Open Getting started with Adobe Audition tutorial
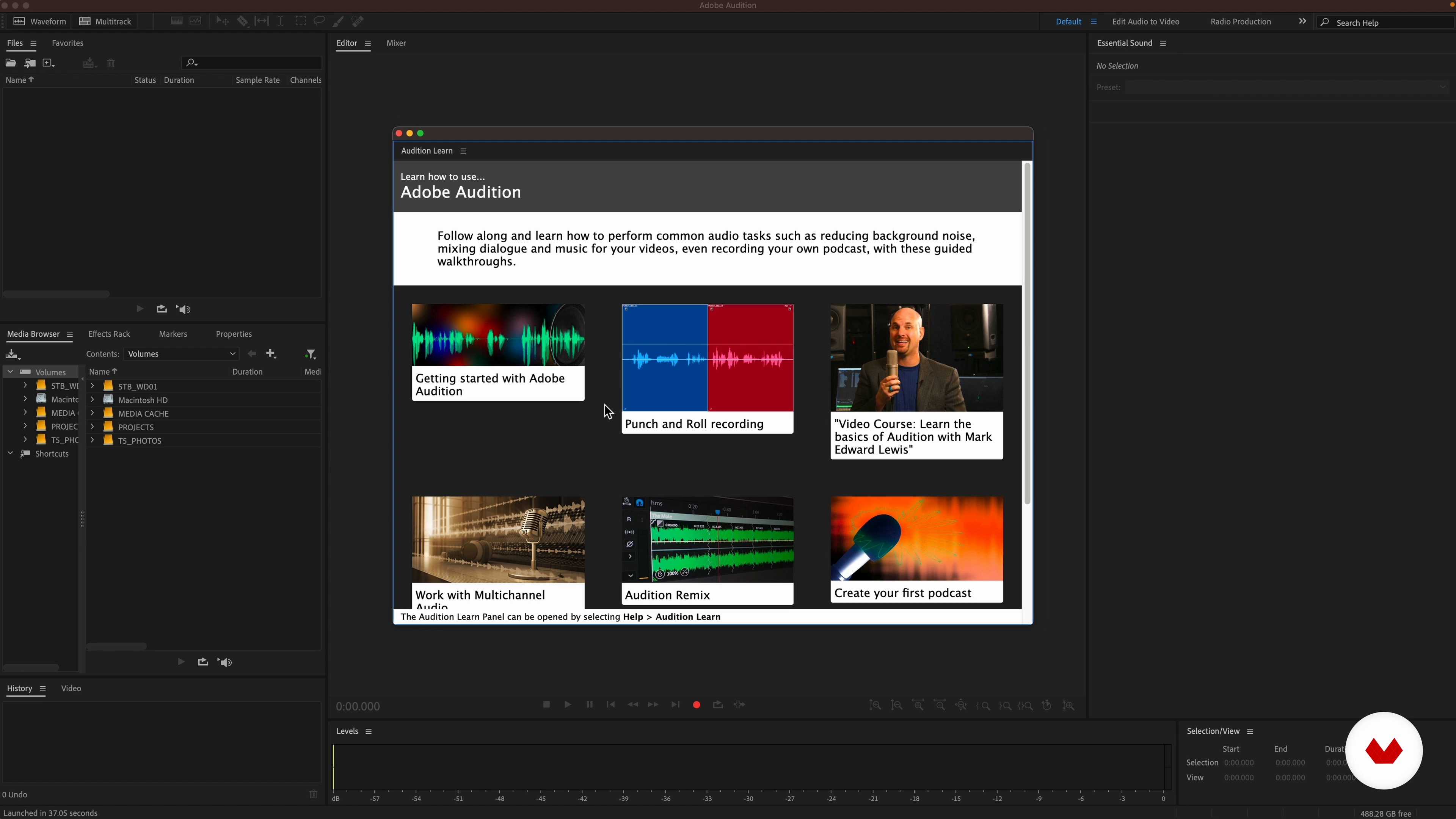Image resolution: width=1456 pixels, height=819 pixels. click(x=498, y=352)
